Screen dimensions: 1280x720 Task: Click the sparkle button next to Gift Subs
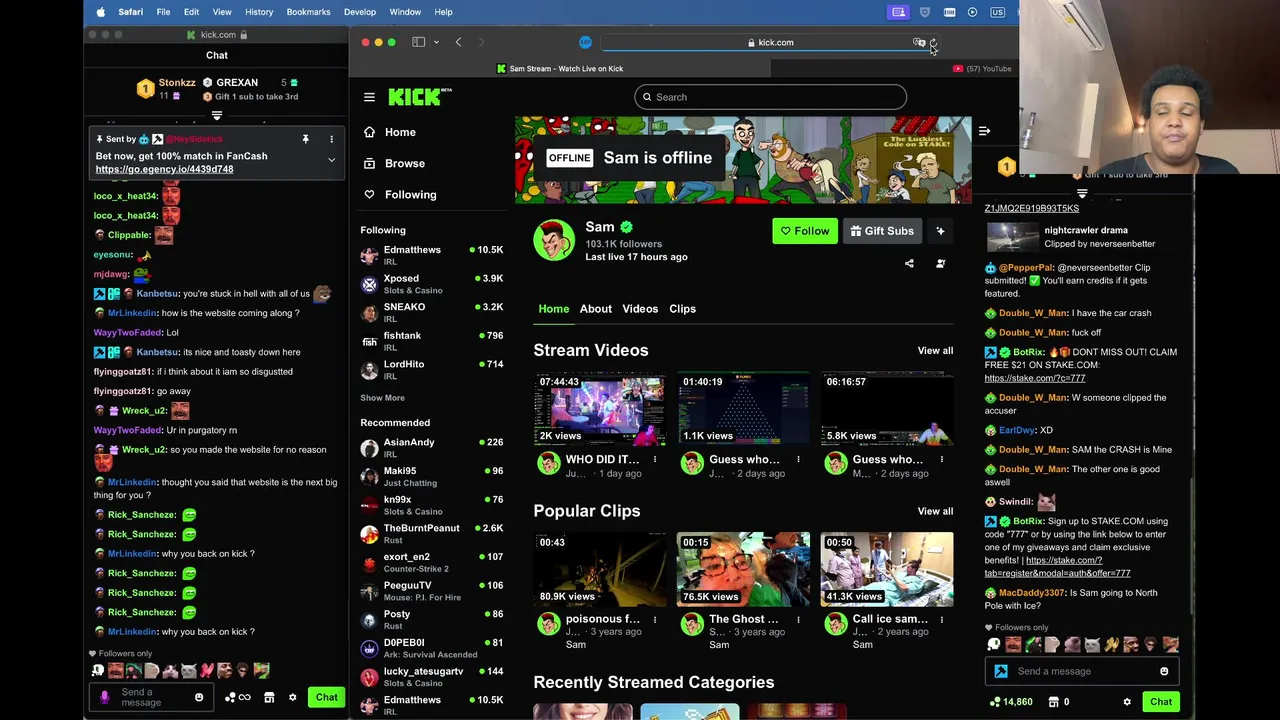point(940,231)
